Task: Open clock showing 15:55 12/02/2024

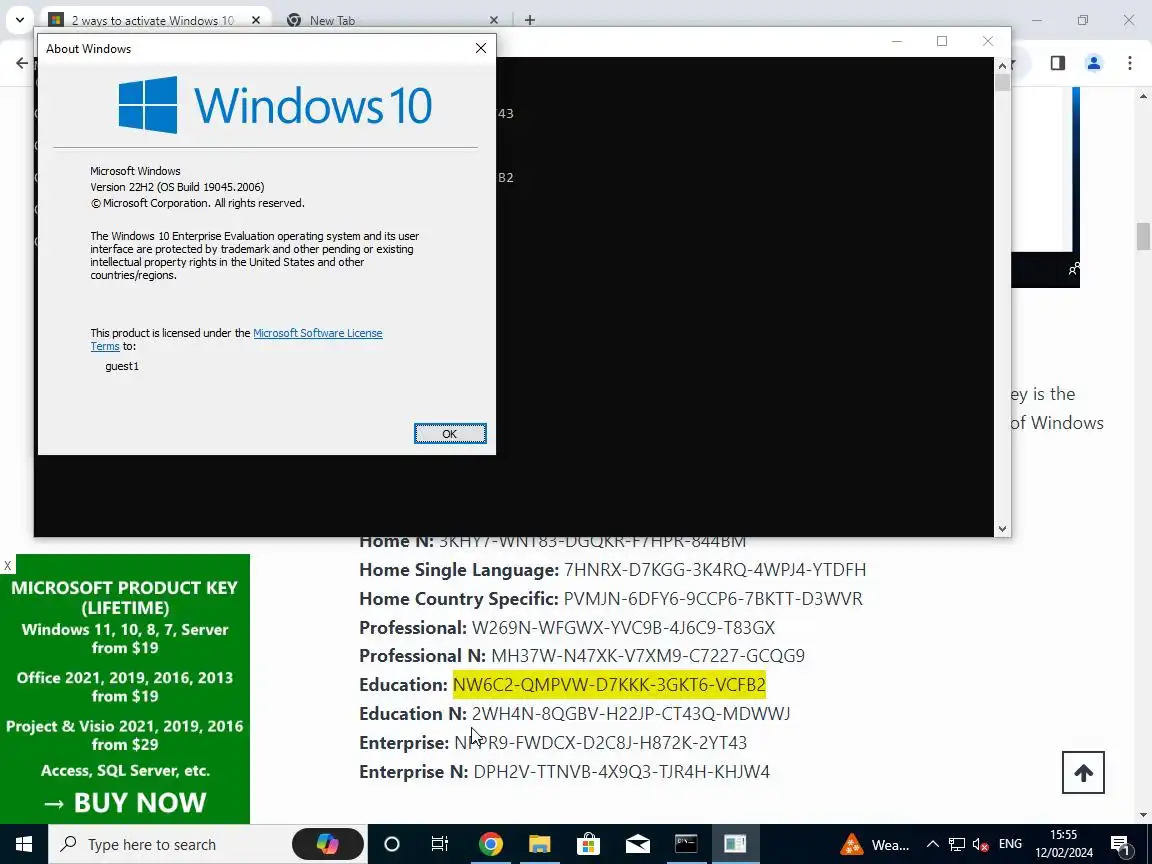Action: (x=1064, y=844)
